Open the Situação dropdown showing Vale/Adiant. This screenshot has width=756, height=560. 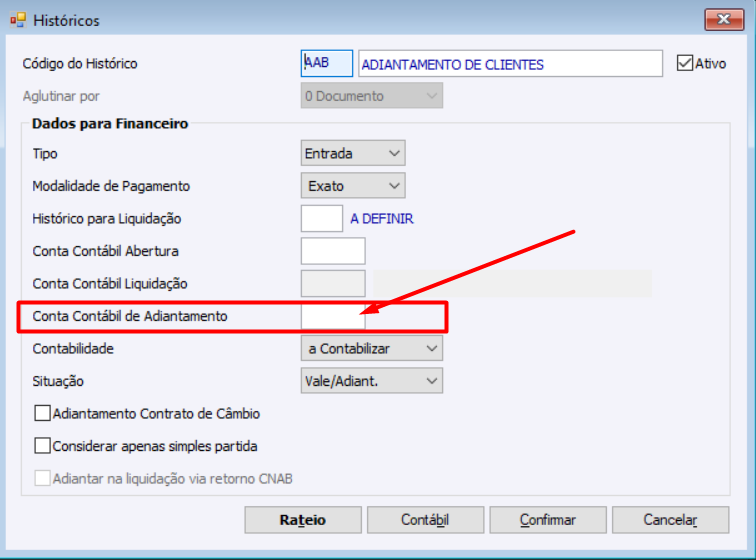click(372, 381)
